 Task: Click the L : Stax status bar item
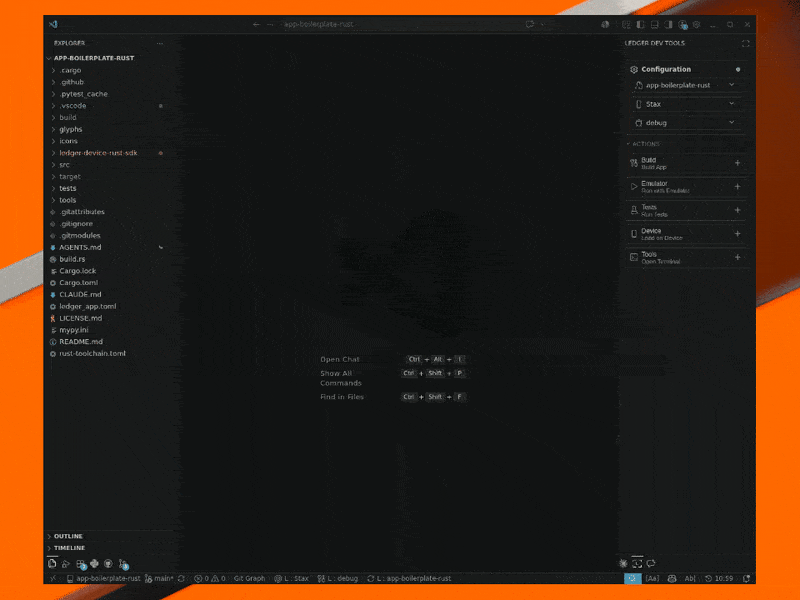[x=291, y=578]
